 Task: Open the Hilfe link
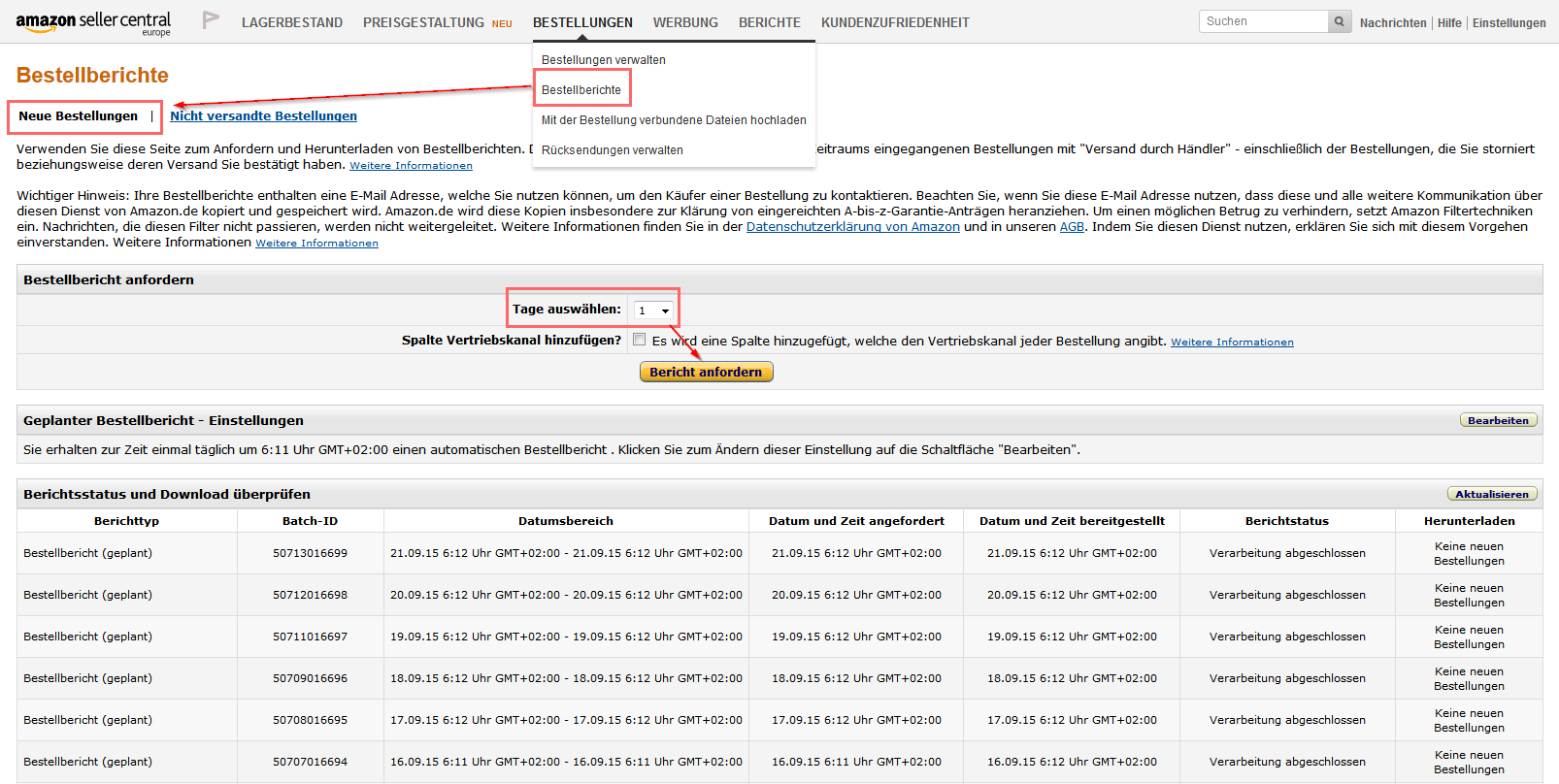coord(1449,23)
